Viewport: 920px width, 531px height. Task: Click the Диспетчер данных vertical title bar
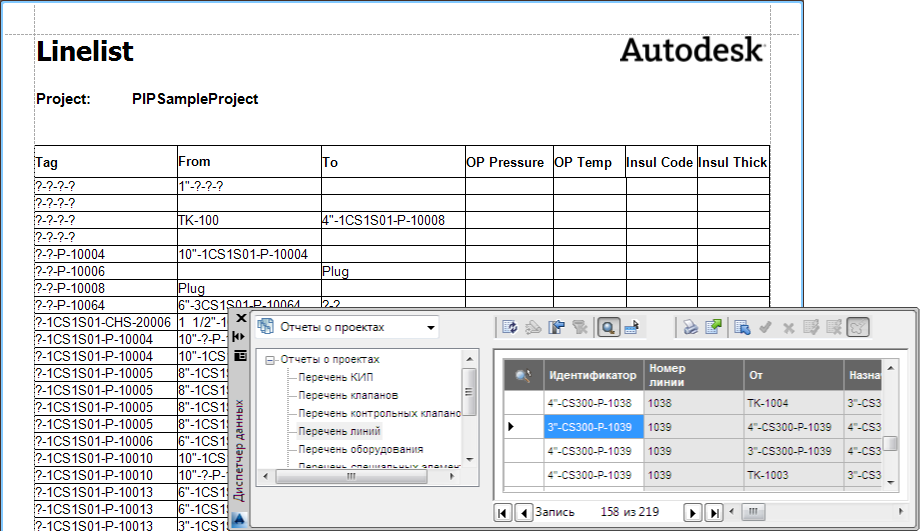point(238,449)
